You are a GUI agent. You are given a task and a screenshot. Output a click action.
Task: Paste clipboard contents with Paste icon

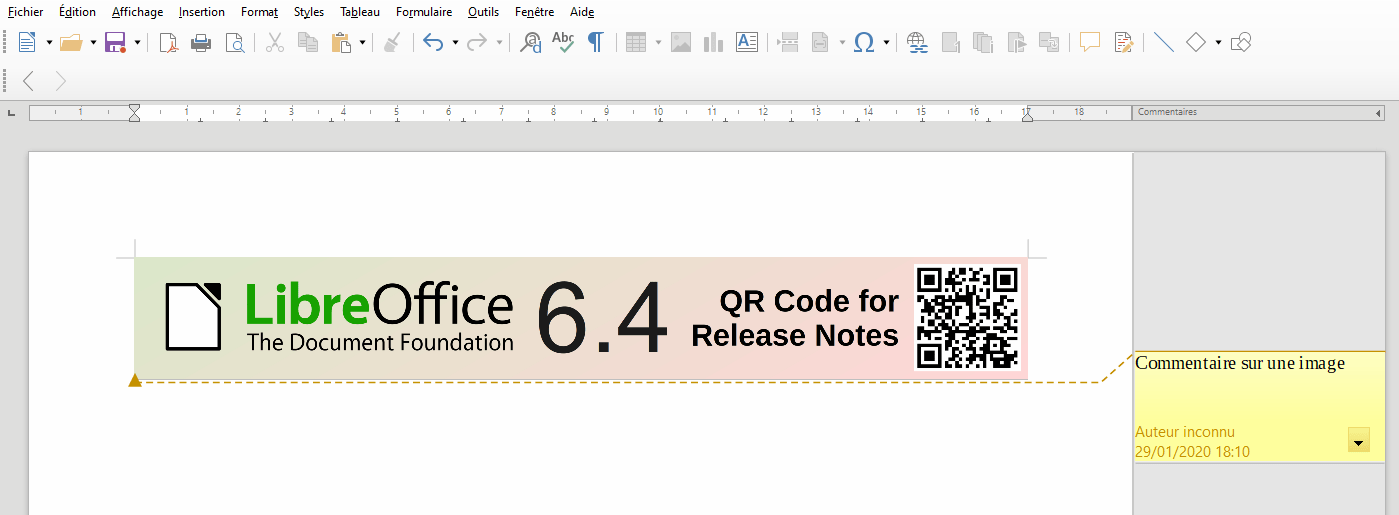(x=341, y=42)
